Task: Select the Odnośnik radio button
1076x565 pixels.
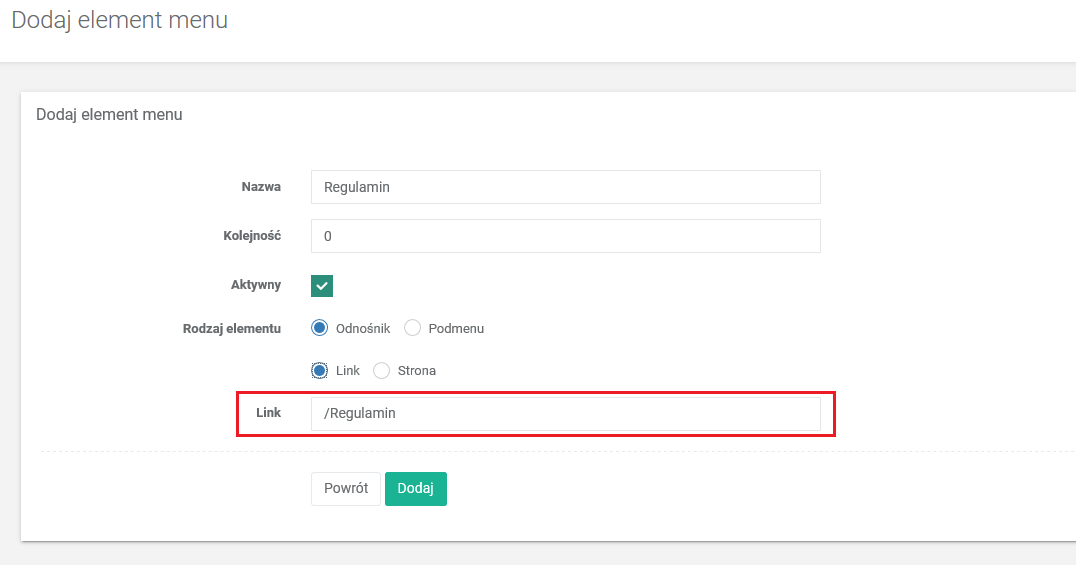Action: tap(320, 328)
